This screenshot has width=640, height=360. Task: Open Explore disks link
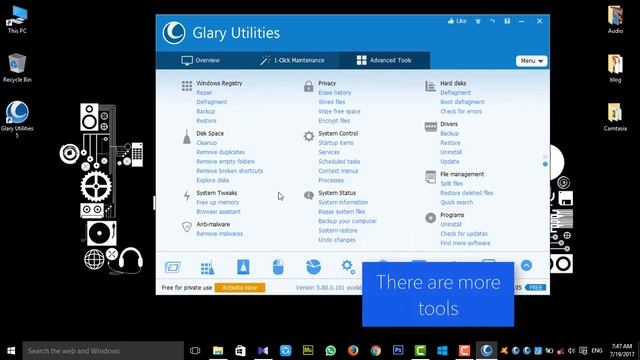pos(213,180)
